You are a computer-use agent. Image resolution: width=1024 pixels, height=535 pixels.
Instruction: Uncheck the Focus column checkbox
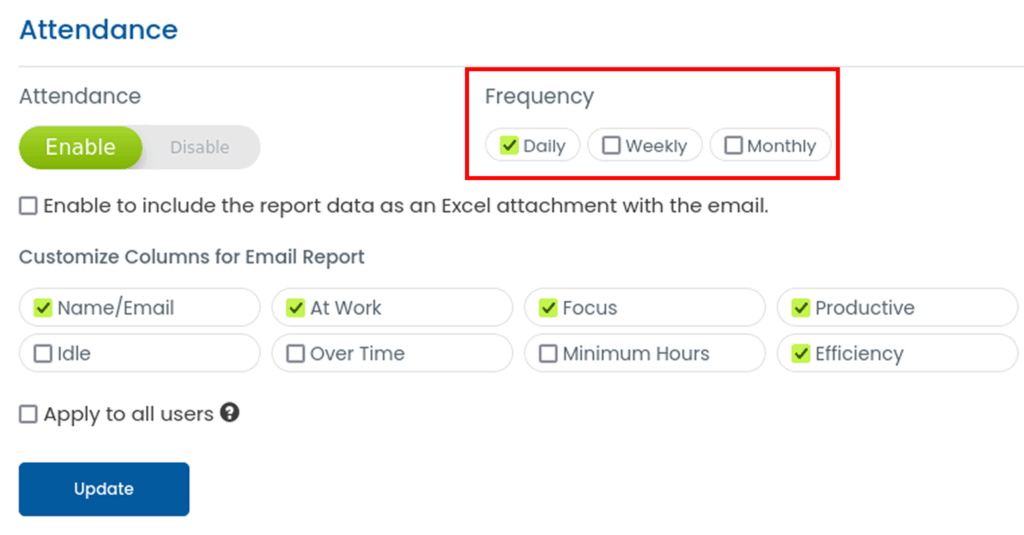pos(548,308)
